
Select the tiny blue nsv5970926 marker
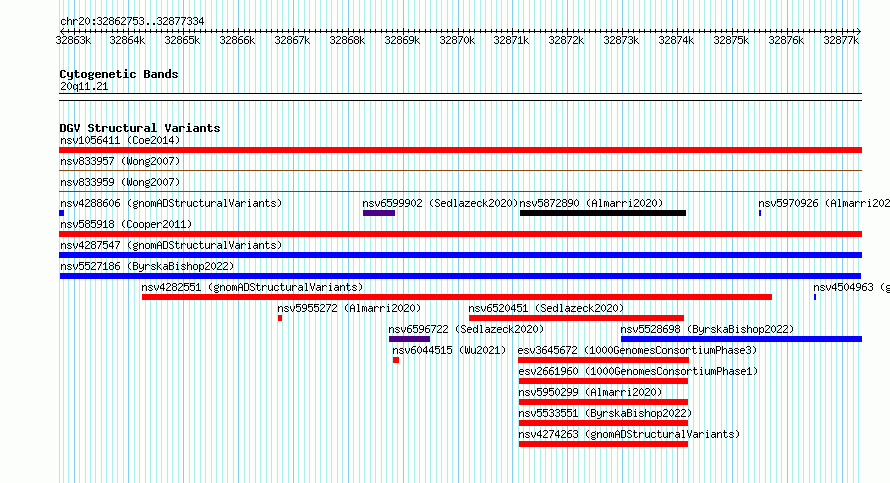tap(760, 213)
